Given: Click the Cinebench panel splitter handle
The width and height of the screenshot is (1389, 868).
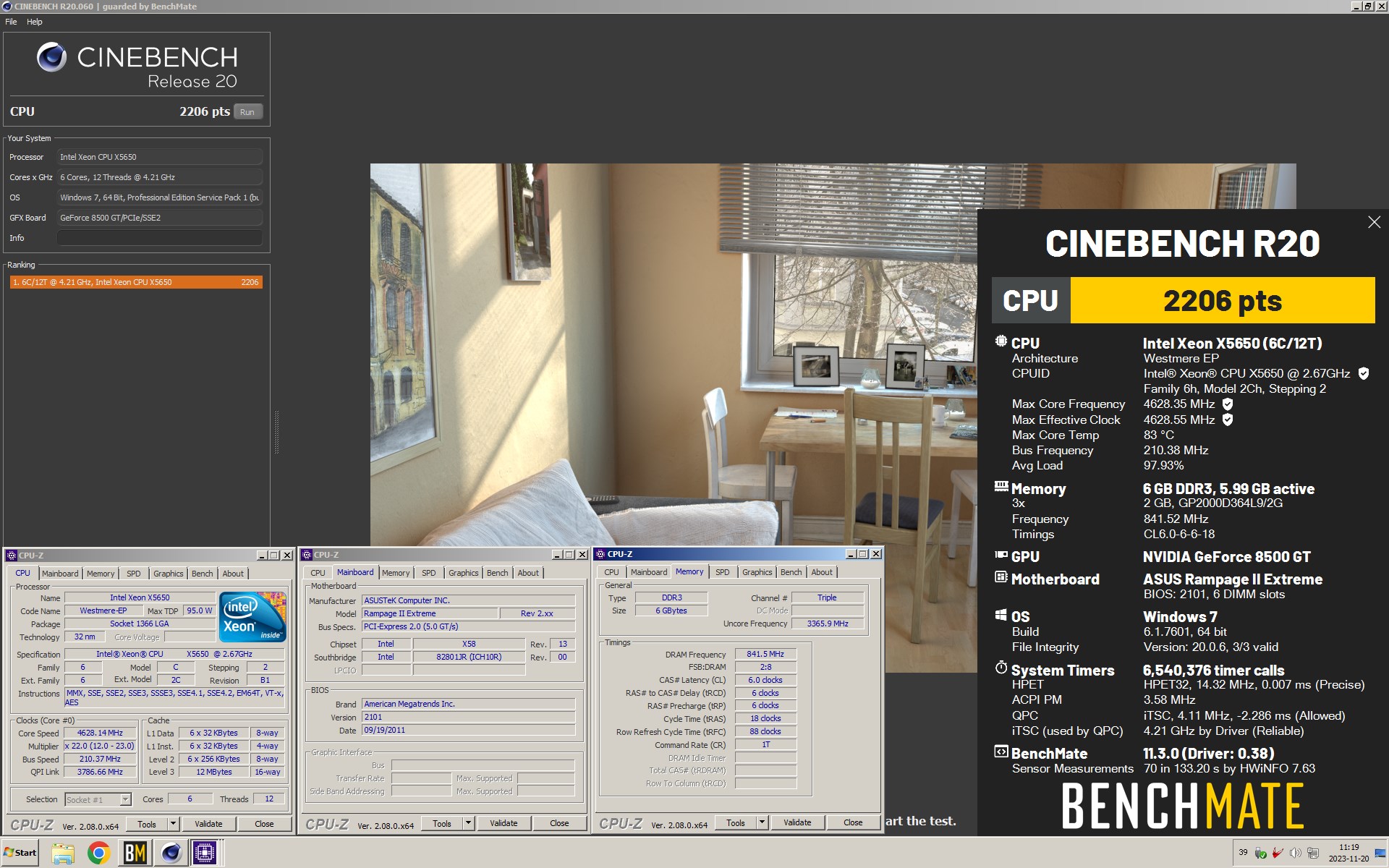Looking at the screenshot, I should point(276,433).
